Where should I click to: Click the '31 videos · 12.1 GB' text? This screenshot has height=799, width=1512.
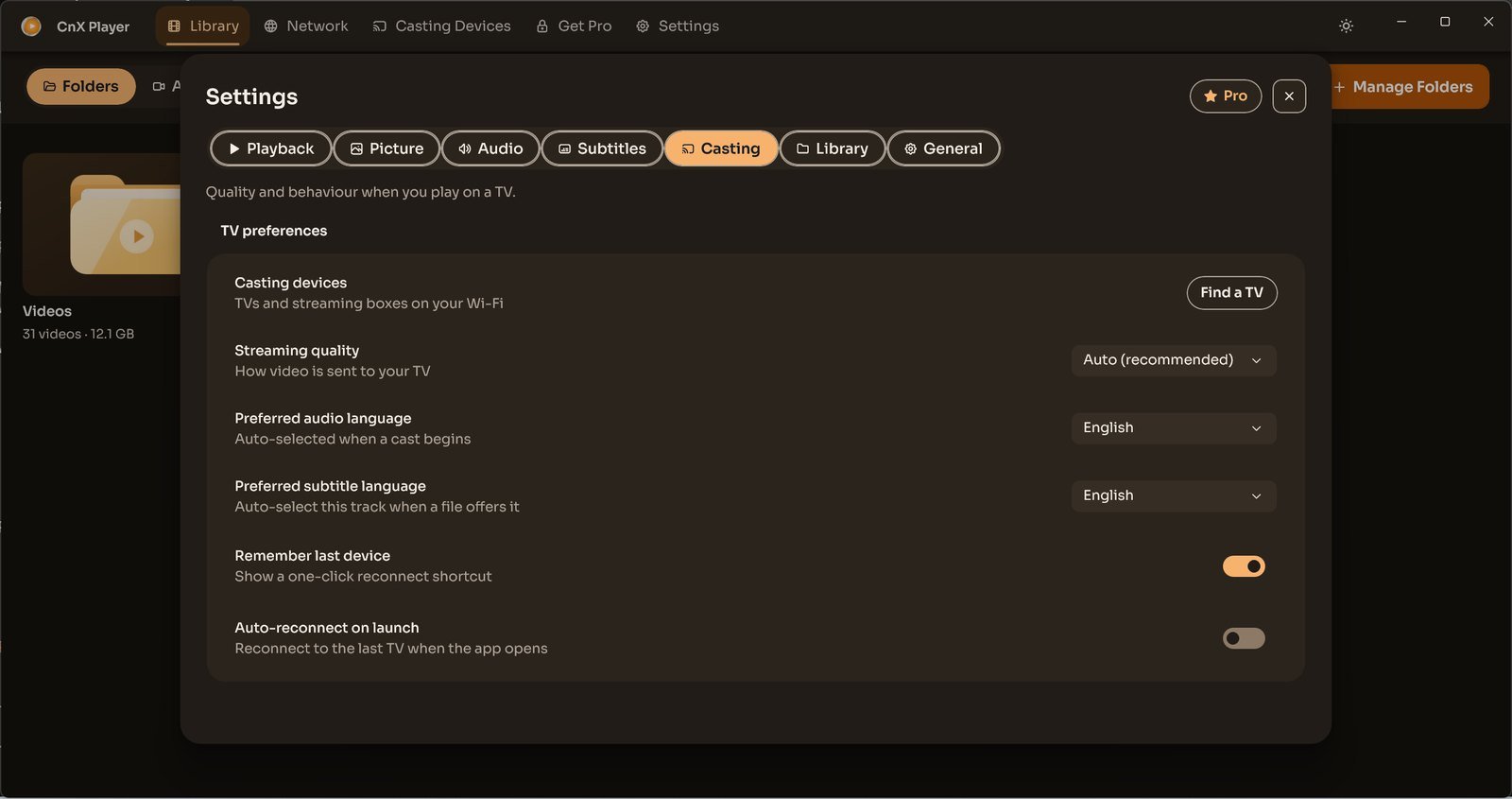[x=78, y=334]
